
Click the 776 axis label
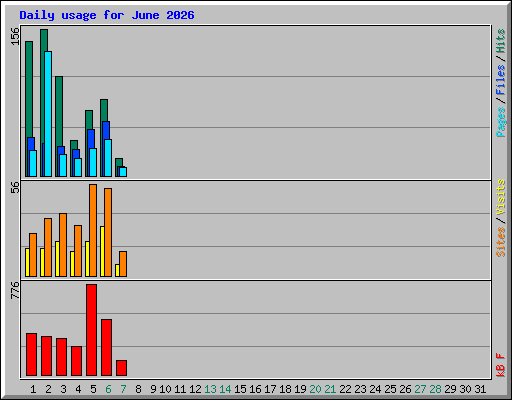point(15,290)
